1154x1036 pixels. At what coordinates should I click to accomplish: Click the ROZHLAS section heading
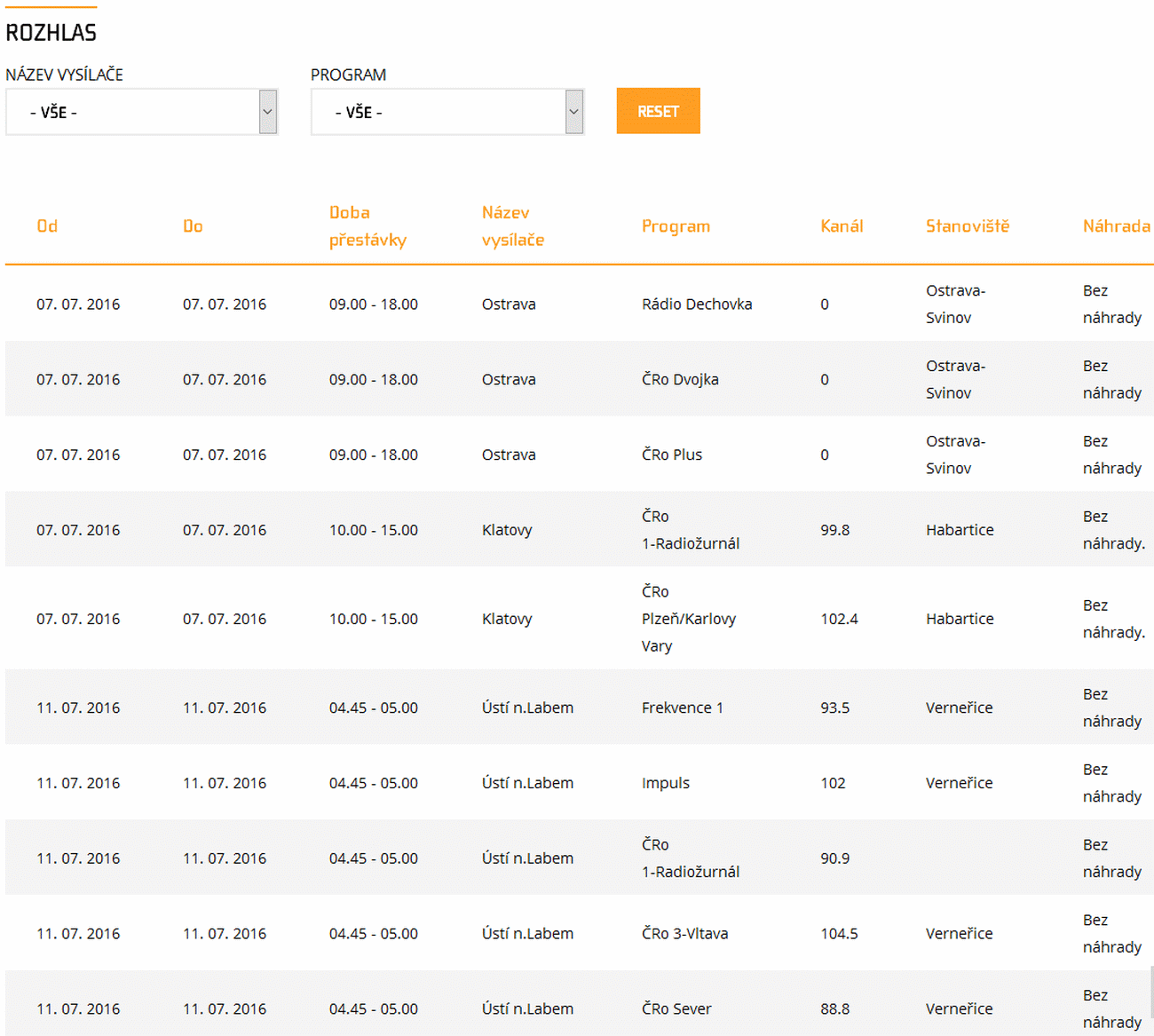51,33
